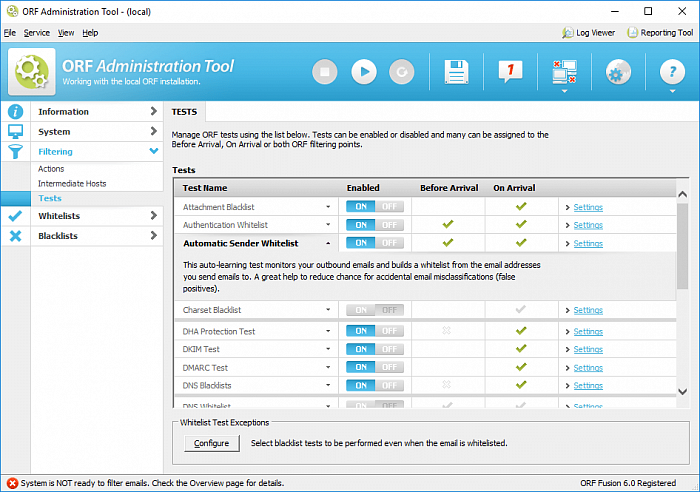Select Intermediate Hosts in the sidebar
Image resolution: width=700 pixels, height=492 pixels.
(72, 184)
